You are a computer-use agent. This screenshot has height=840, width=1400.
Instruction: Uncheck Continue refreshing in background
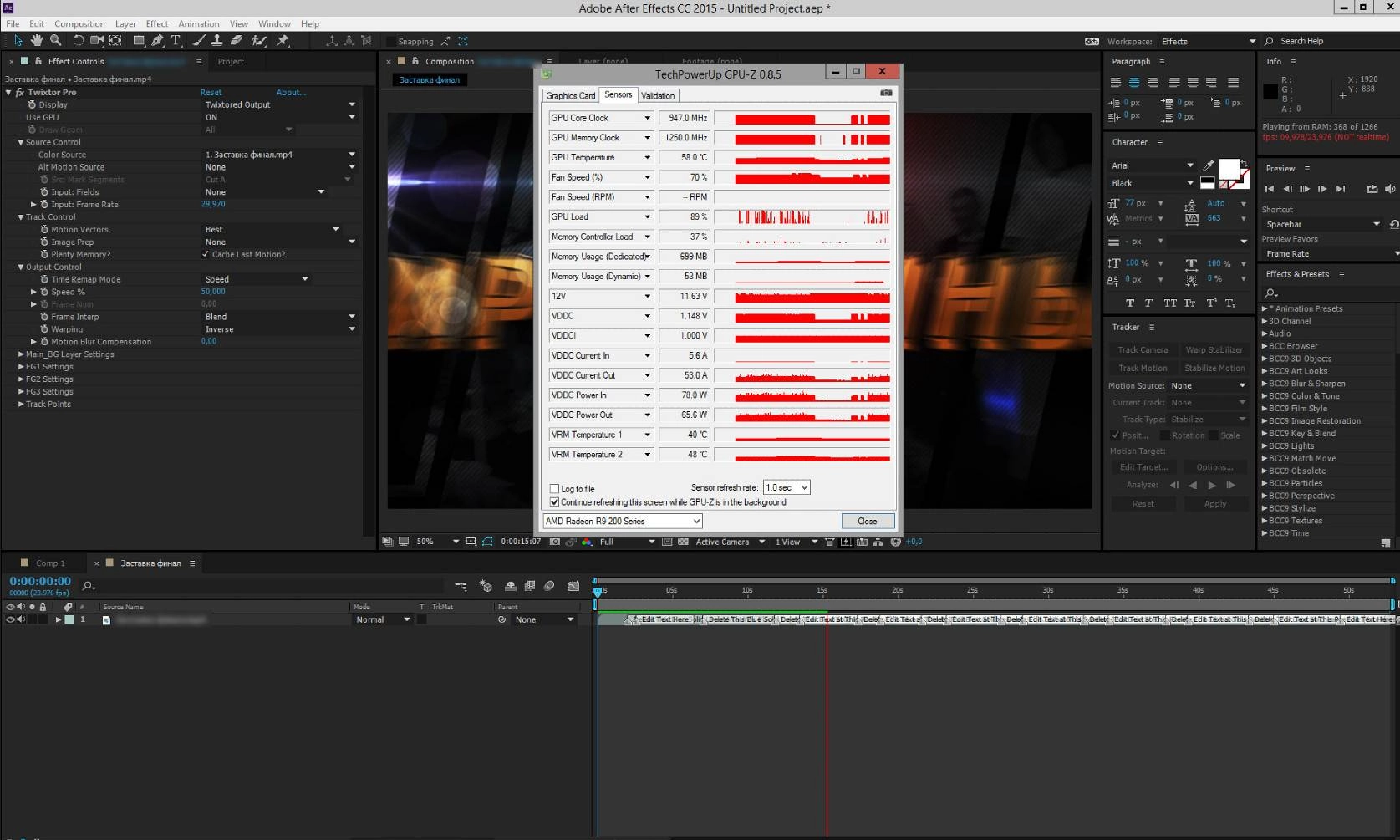point(554,502)
